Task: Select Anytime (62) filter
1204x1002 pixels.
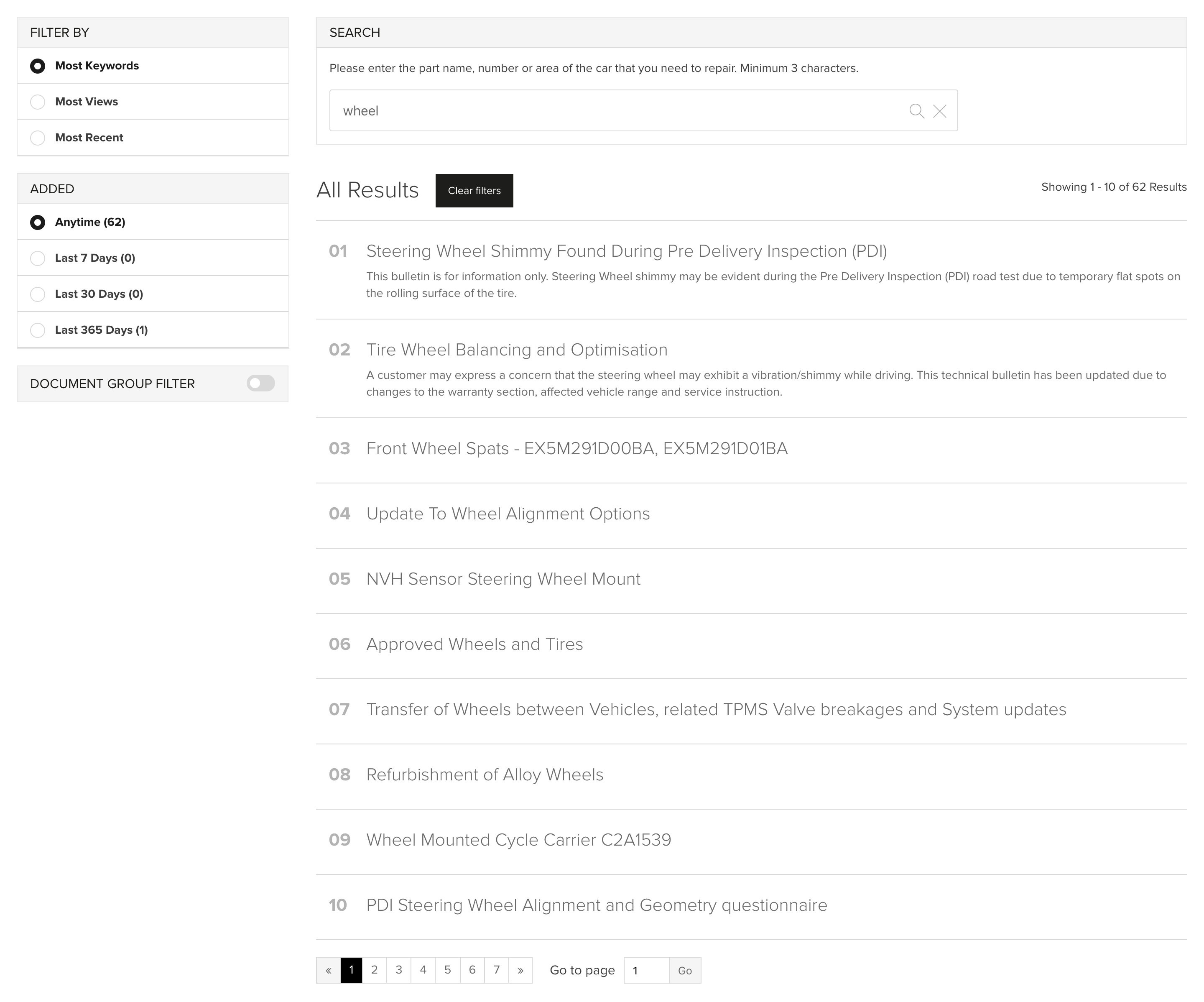Action: (x=38, y=222)
